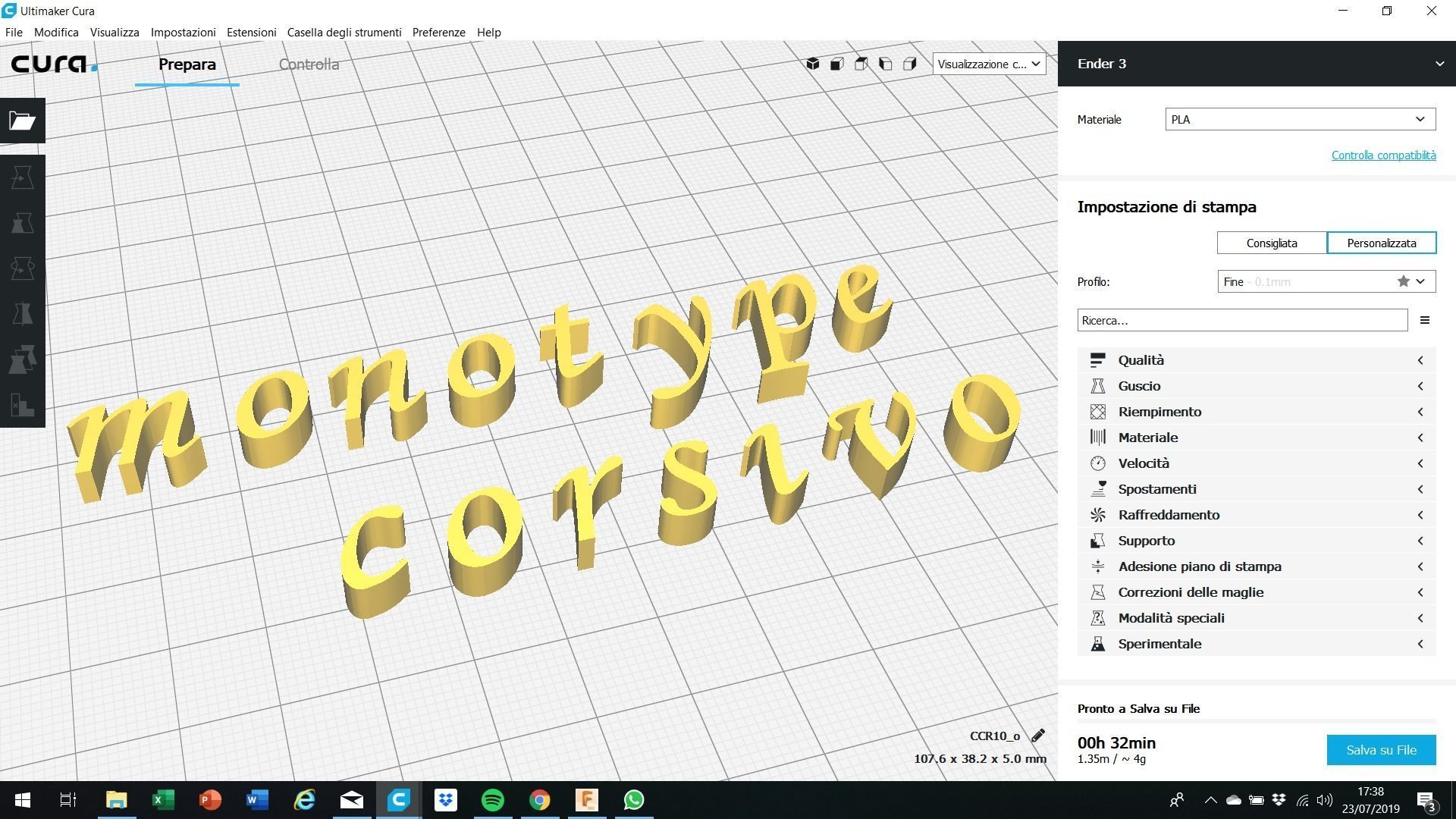Expand the Spostamenti settings section
Screen dimensions: 1456x819
pos(1257,489)
